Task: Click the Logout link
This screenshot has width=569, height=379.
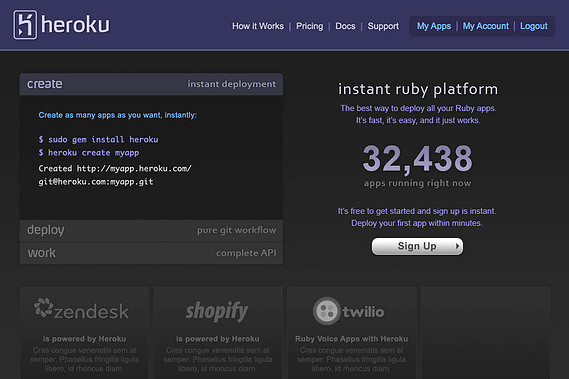Action: 534,26
